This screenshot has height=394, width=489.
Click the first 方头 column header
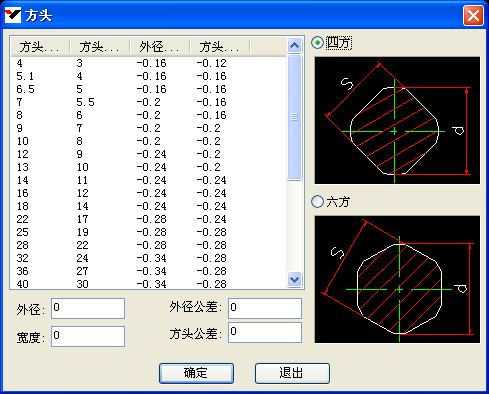pyautogui.click(x=40, y=47)
